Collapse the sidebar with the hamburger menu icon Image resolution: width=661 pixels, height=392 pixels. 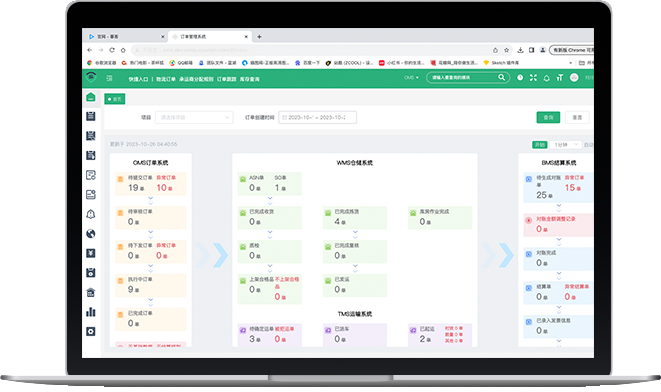click(110, 78)
